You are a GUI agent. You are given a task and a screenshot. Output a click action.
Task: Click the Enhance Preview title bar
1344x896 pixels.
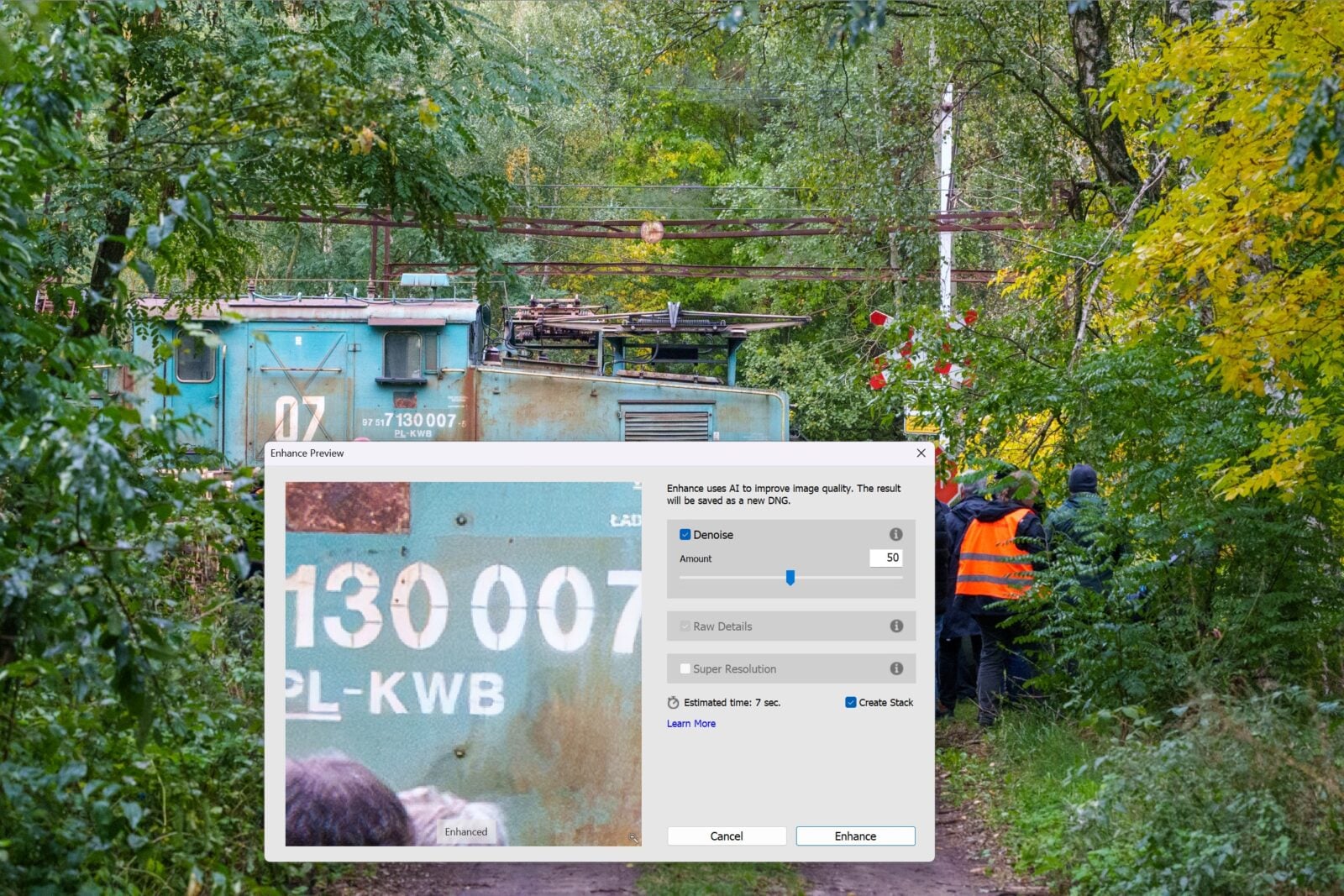588,453
